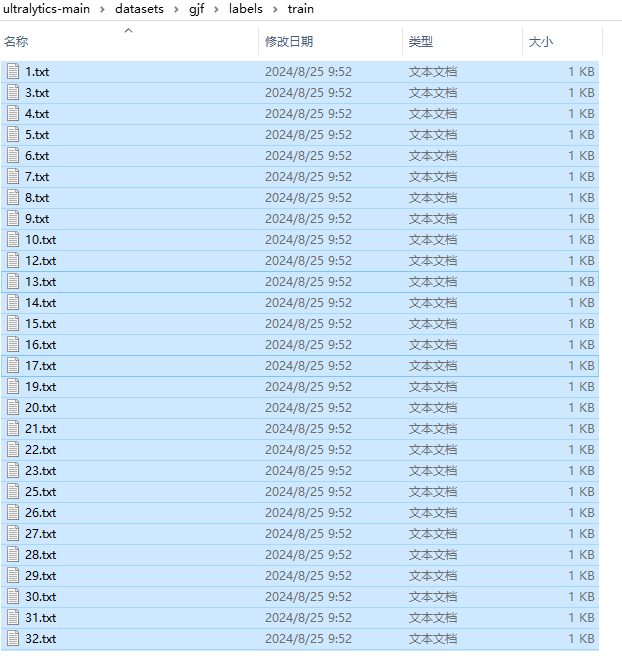Click the type cell of 30.txt
Image resolution: width=622 pixels, height=667 pixels.
pos(433,596)
